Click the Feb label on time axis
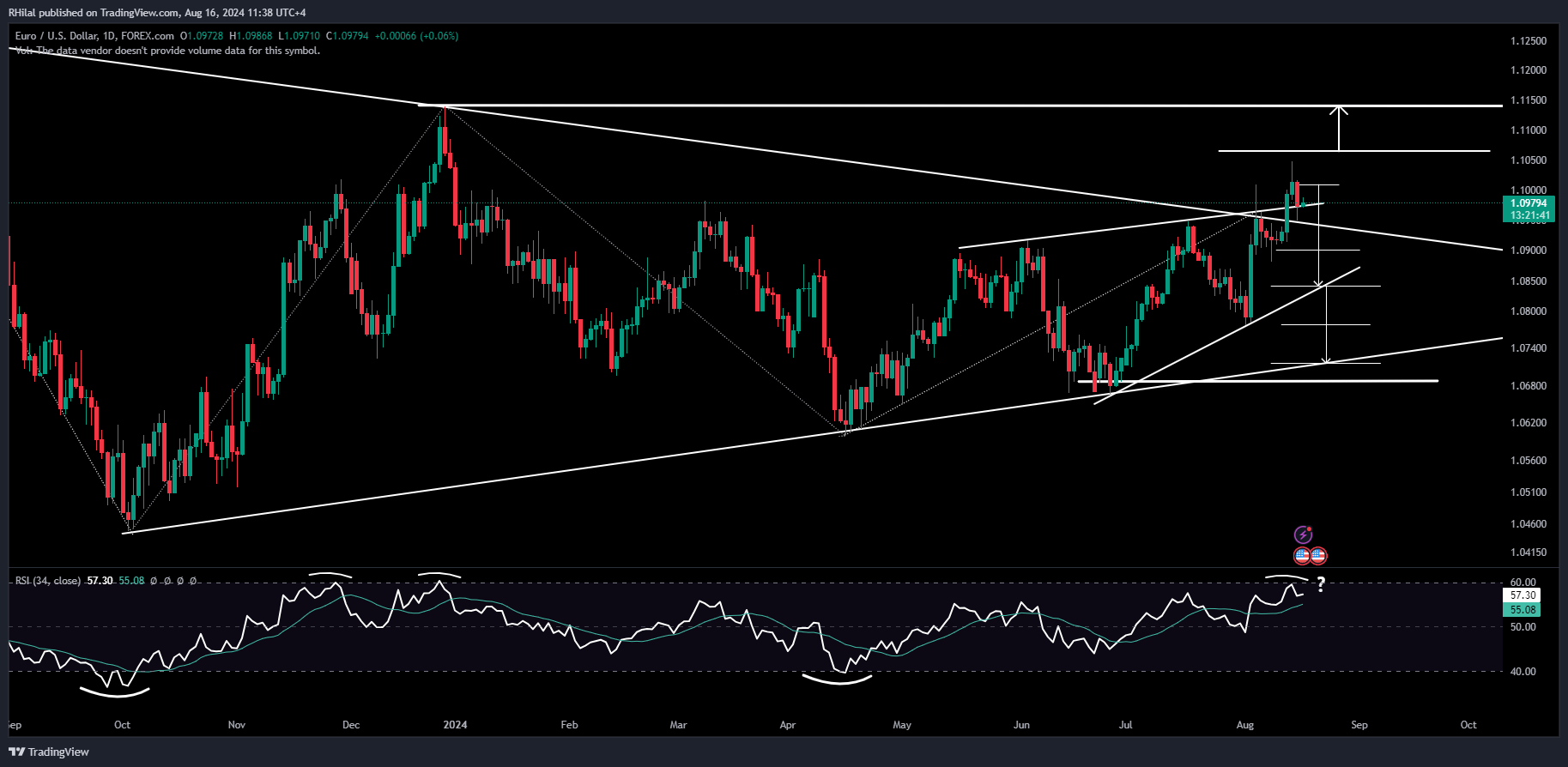Image resolution: width=1568 pixels, height=767 pixels. [x=569, y=725]
